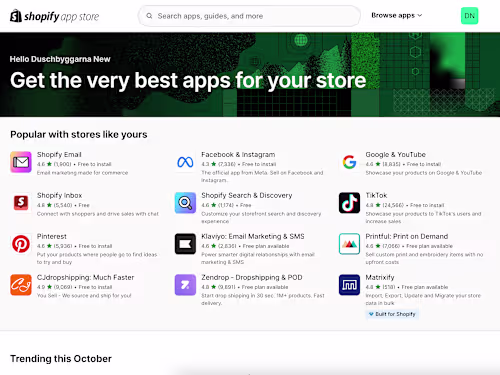Open the Pinterest app icon

21,244
